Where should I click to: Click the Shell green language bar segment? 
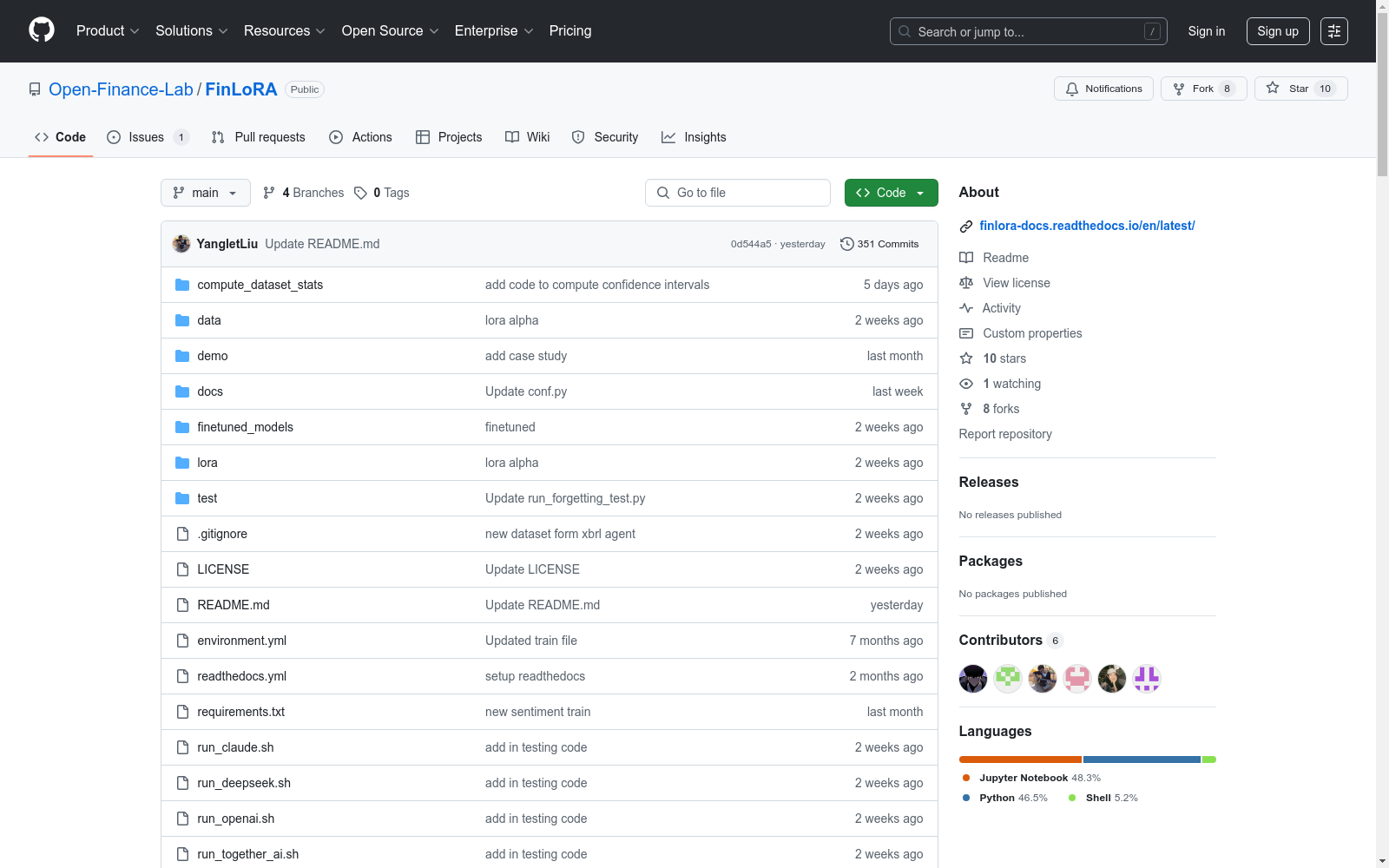click(x=1209, y=759)
